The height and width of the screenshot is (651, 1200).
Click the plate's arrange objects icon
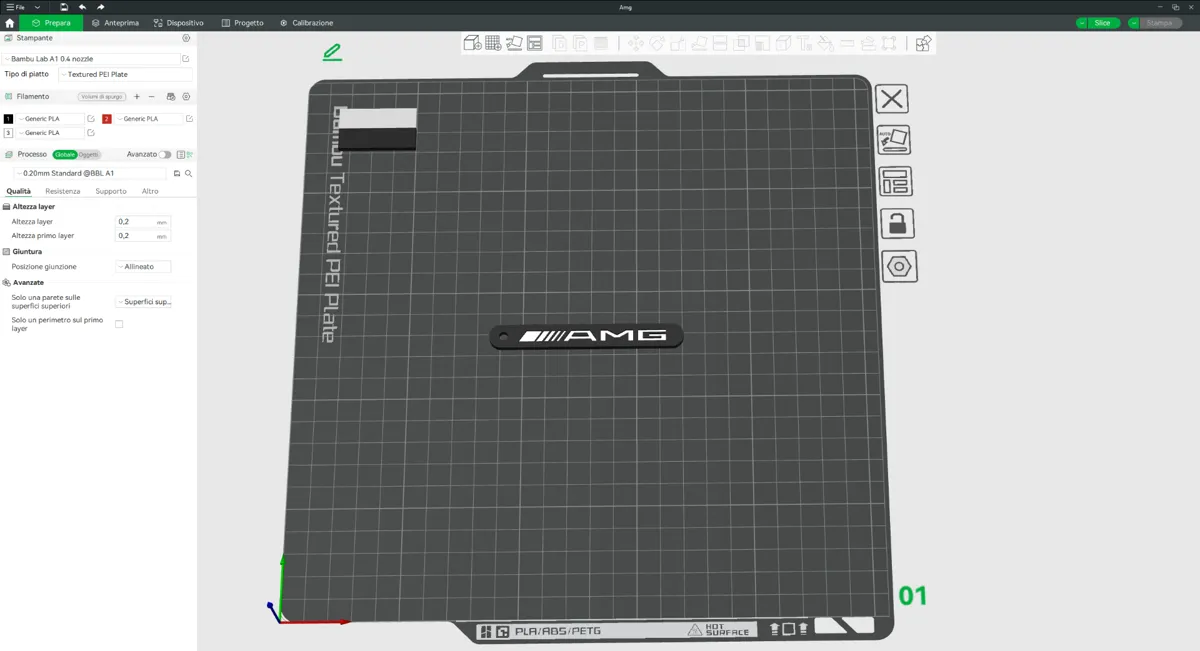(895, 182)
